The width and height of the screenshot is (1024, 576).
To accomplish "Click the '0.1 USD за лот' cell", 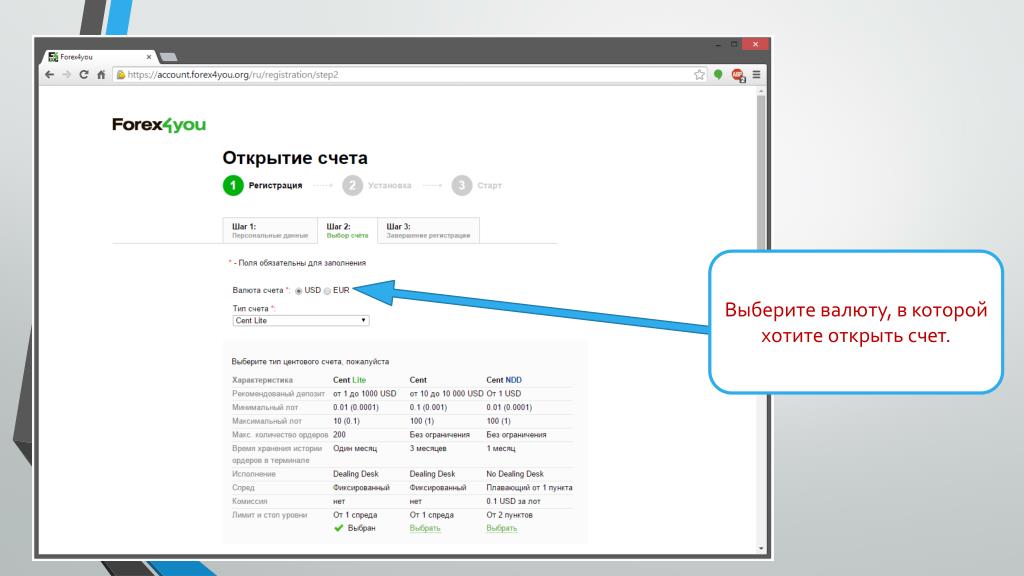I will point(513,502).
